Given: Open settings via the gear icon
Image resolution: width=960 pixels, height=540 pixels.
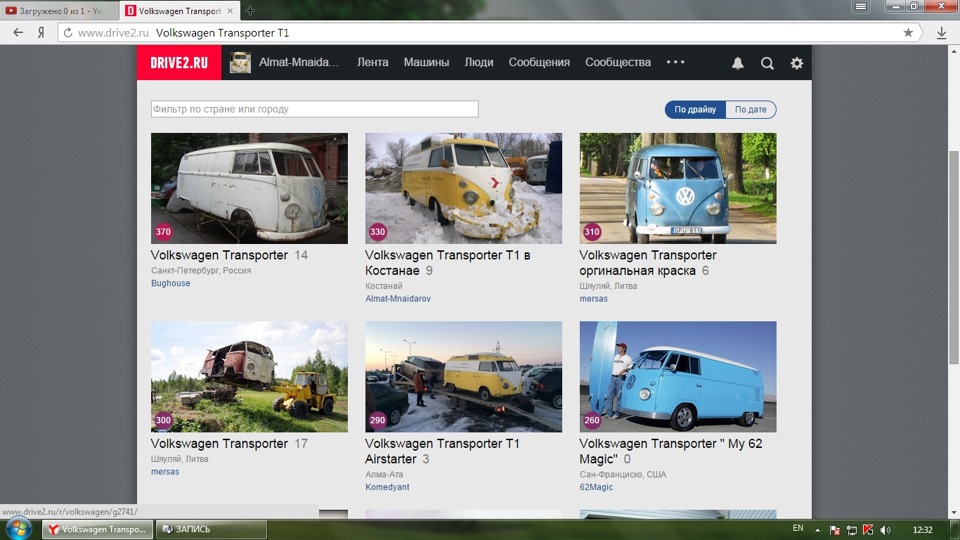Looking at the screenshot, I should pyautogui.click(x=796, y=63).
